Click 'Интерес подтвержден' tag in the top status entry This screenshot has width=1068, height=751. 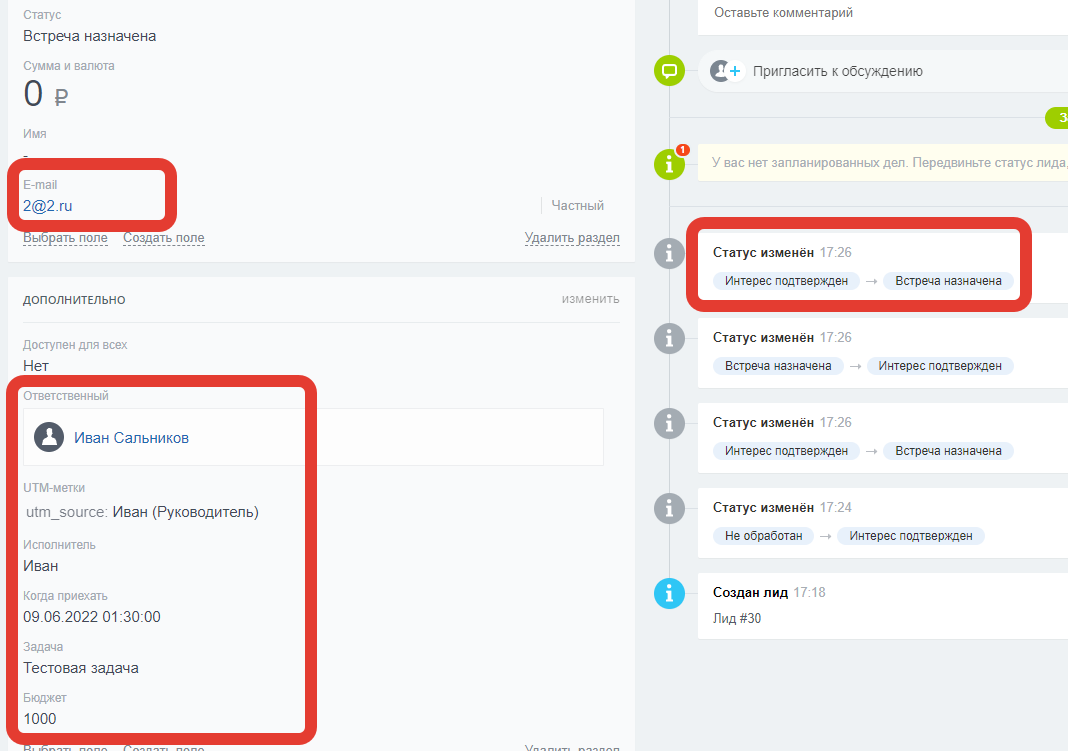click(786, 281)
